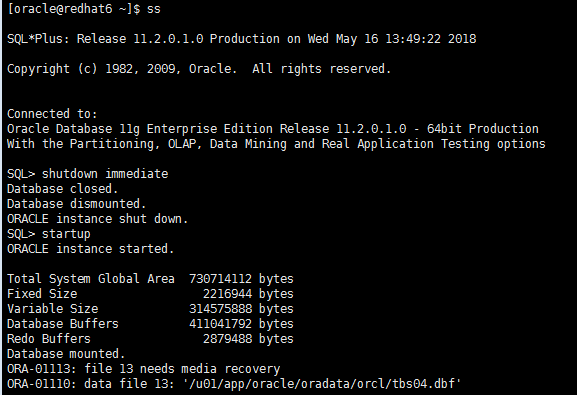Viewport: 577px width, 395px height.
Task: Click the Oracle Database 11g Enterprise Edition line
Action: [x=273, y=129]
